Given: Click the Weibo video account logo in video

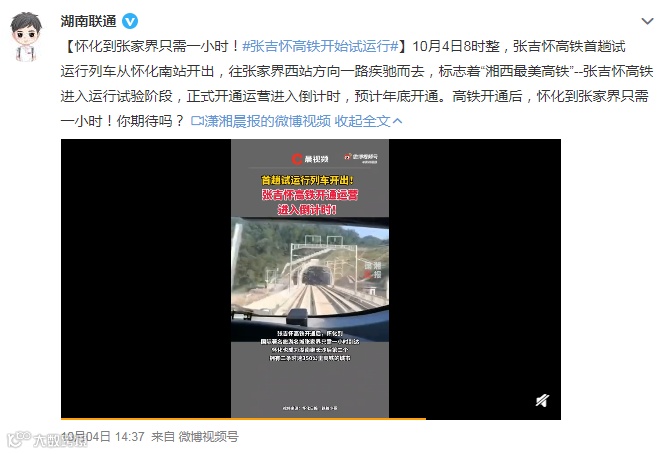Looking at the screenshot, I should pyautogui.click(x=361, y=158).
